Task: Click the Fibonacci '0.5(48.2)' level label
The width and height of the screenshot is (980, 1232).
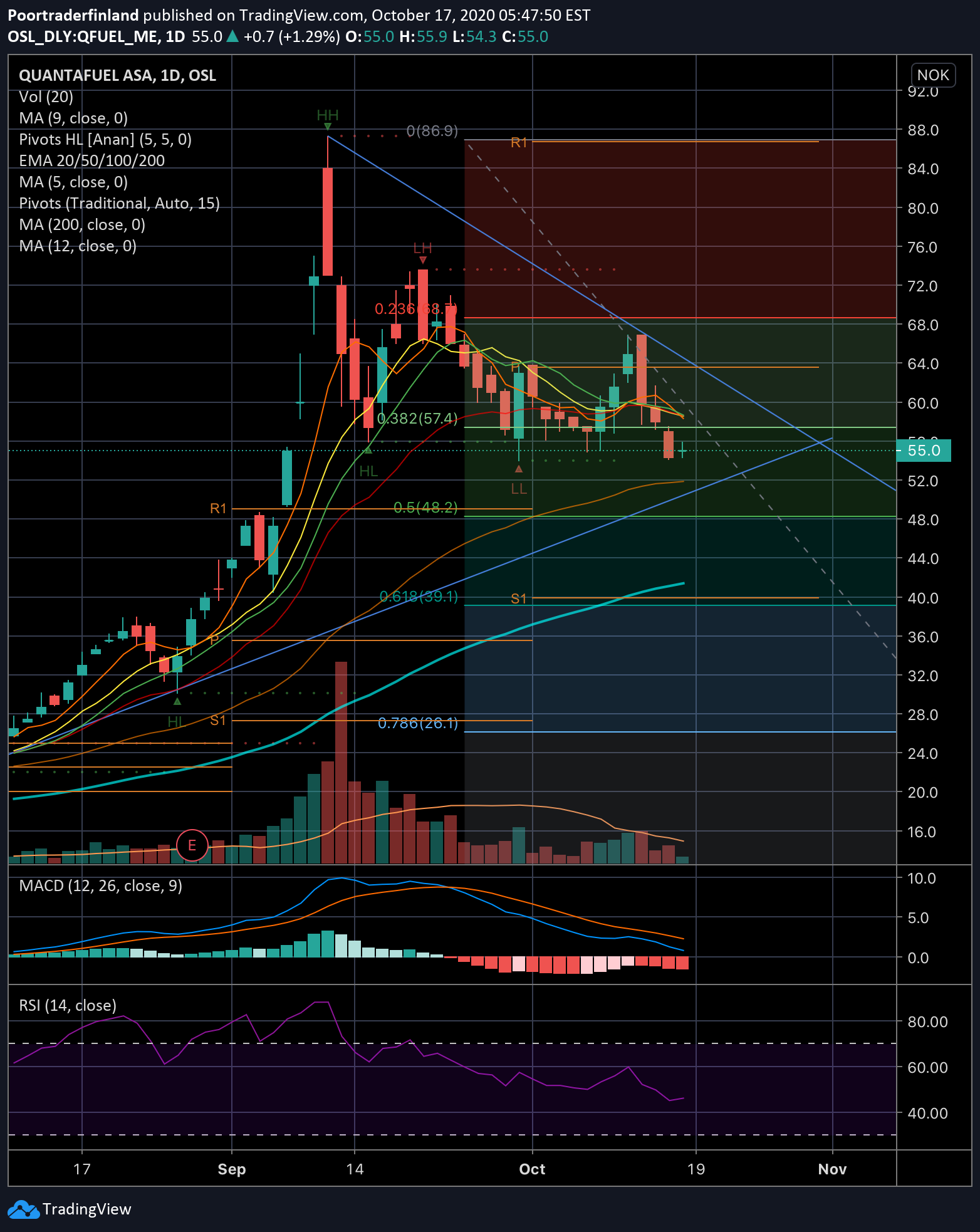Action: click(x=425, y=507)
